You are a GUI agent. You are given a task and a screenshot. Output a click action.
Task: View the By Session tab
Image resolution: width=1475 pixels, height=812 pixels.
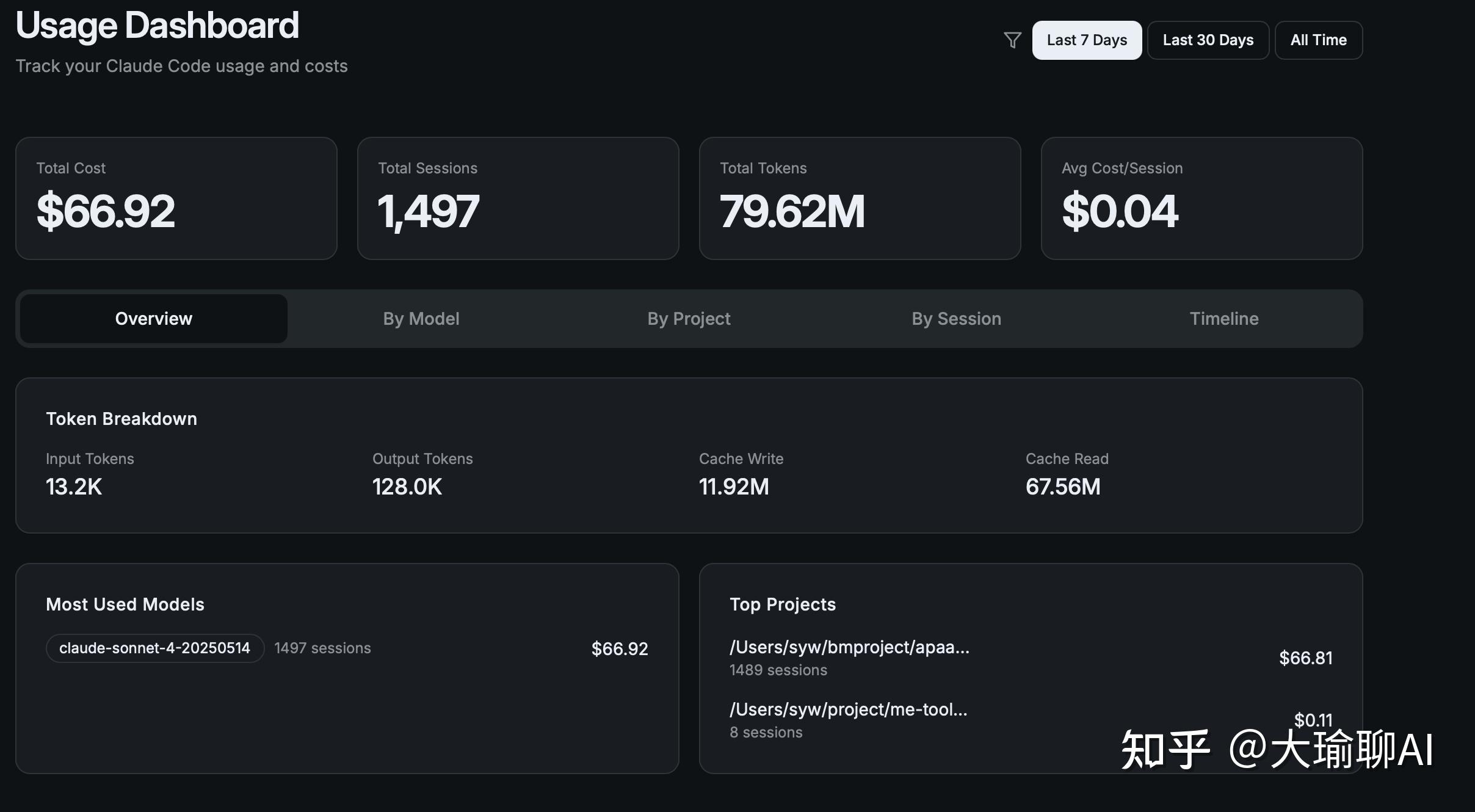(957, 319)
